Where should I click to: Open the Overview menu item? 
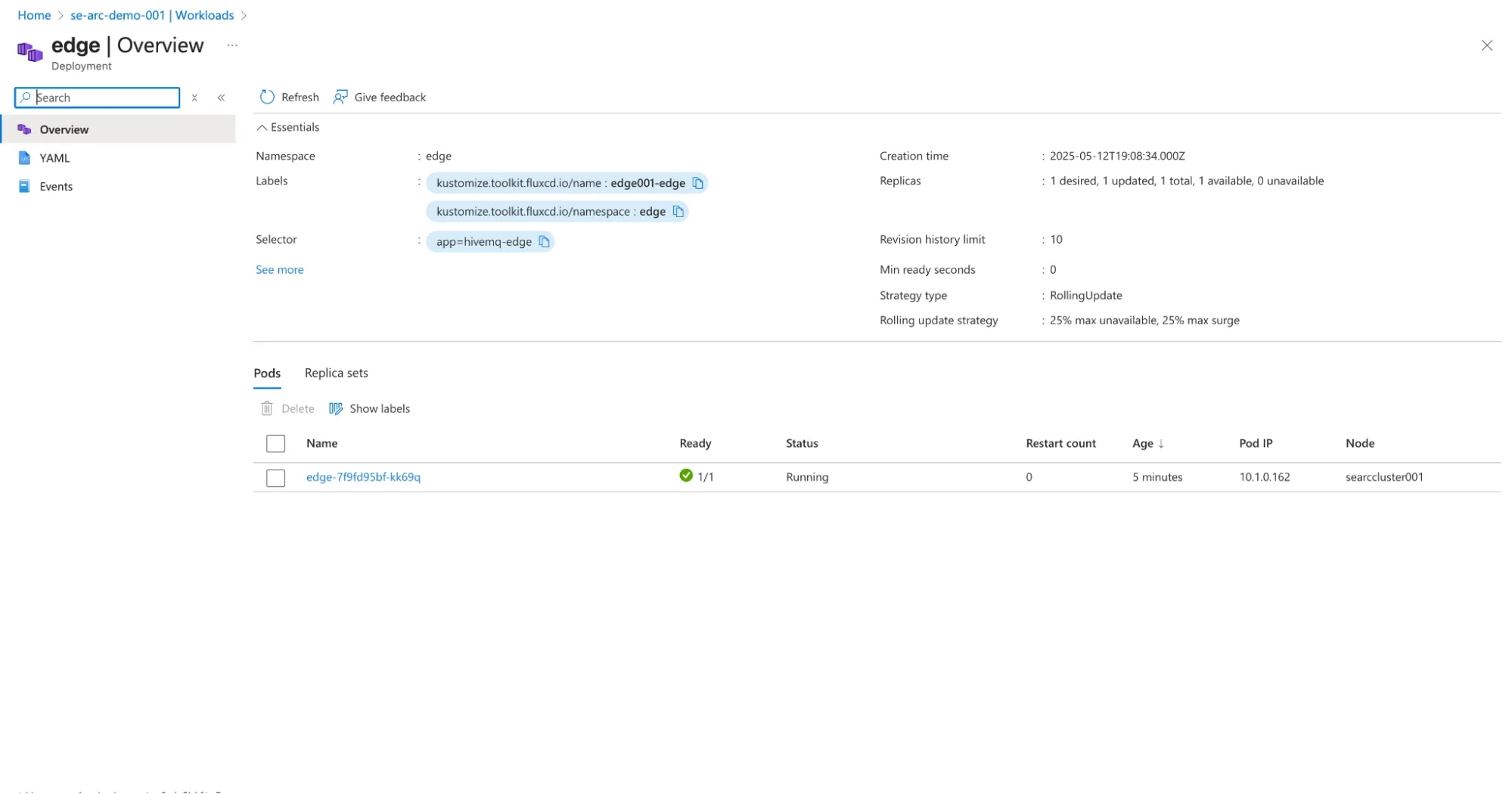pyautogui.click(x=118, y=129)
